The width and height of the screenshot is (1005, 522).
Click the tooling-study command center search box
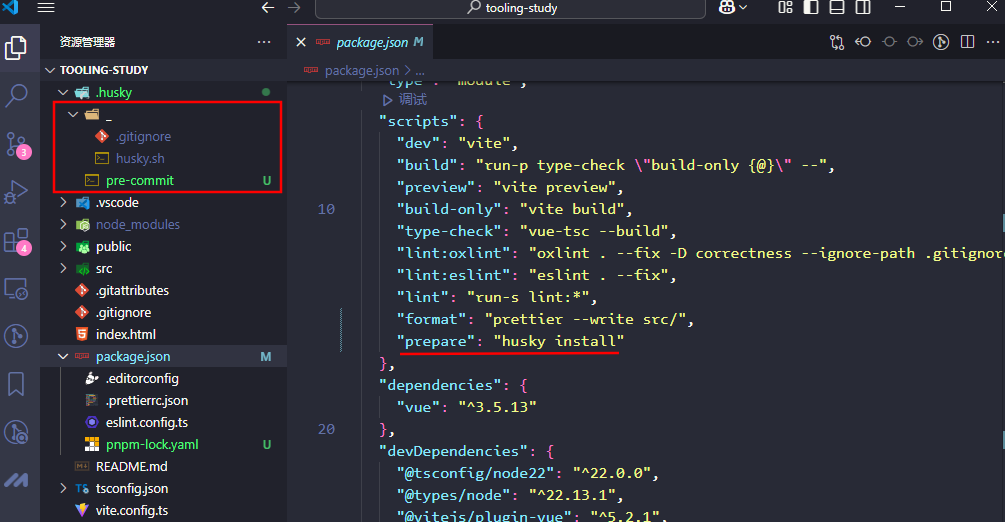(512, 8)
